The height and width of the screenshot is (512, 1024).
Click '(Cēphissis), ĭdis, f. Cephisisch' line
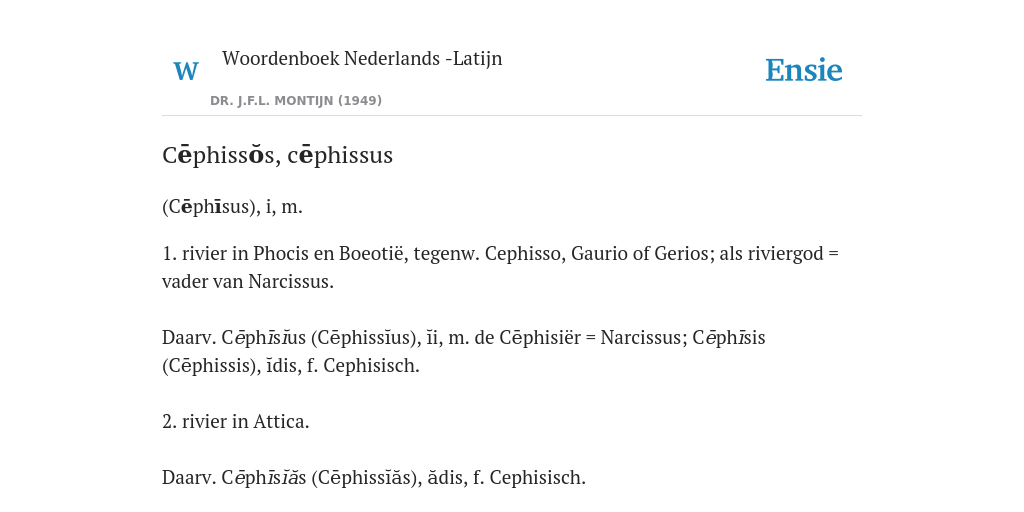click(291, 366)
